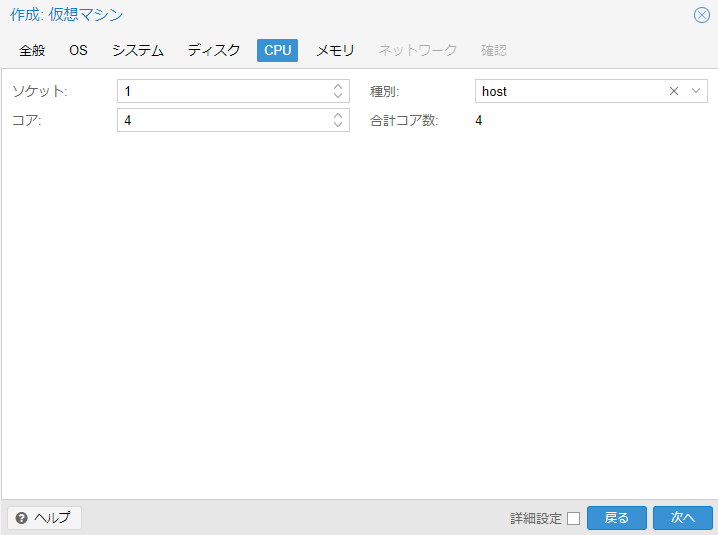Viewport: 718px width, 535px height.
Task: Proceed with the 次へ button
Action: [683, 518]
